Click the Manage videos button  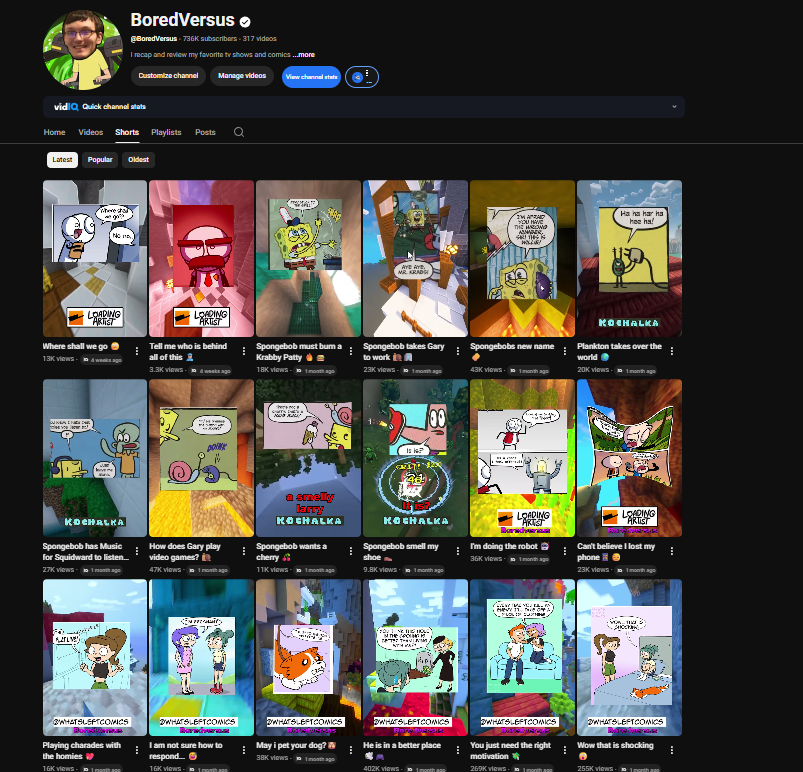tap(242, 76)
